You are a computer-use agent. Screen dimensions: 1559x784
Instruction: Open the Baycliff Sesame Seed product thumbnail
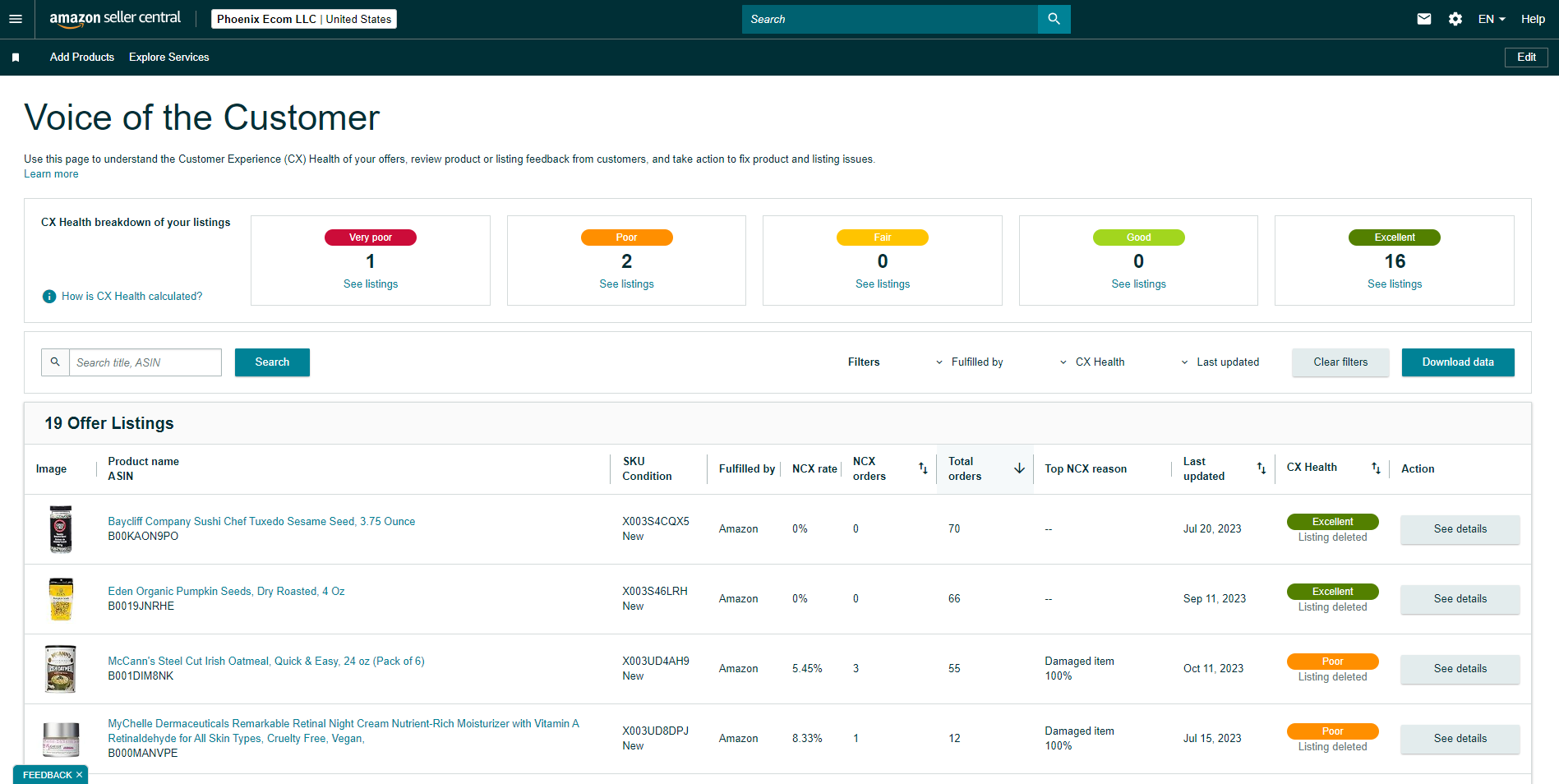[61, 529]
